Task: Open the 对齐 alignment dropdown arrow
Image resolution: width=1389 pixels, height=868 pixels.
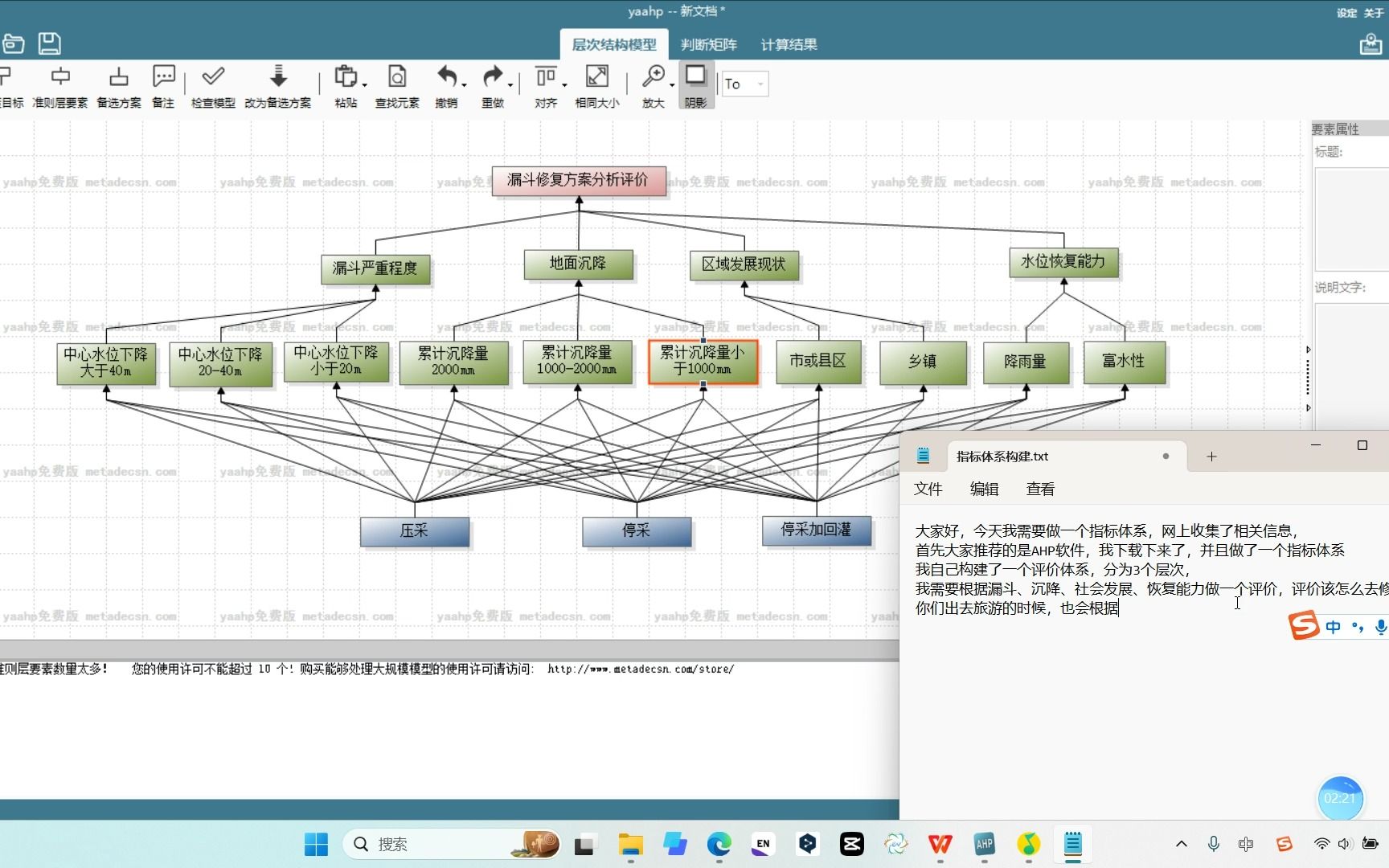Action: tap(565, 87)
